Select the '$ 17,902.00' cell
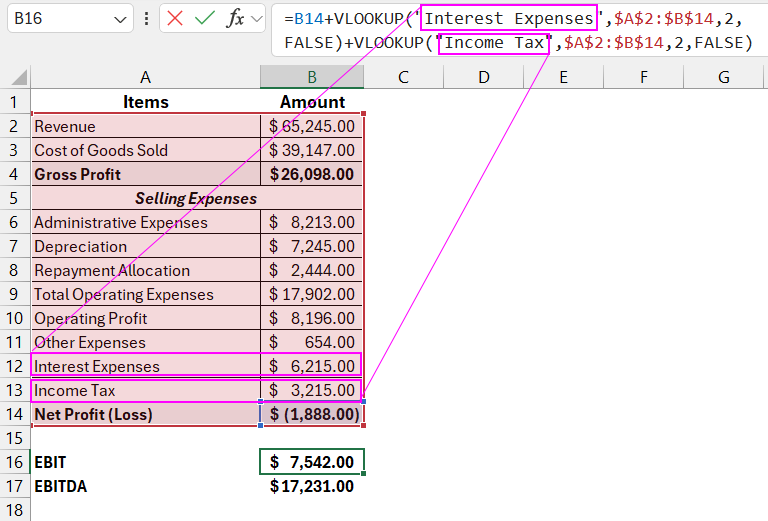 312,294
